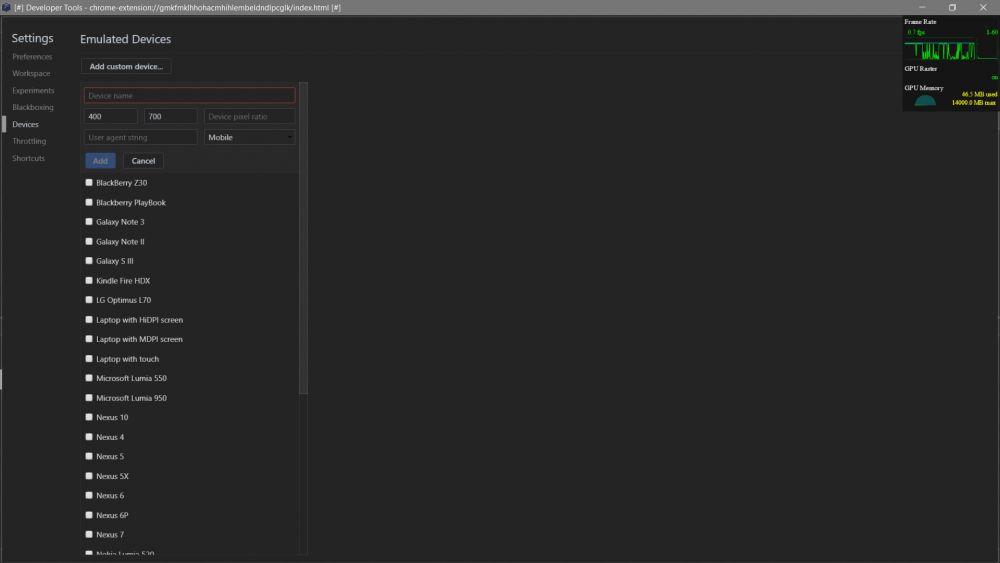This screenshot has width=1000, height=563.
Task: Click the device list vertical scrollbar
Action: coord(303,238)
